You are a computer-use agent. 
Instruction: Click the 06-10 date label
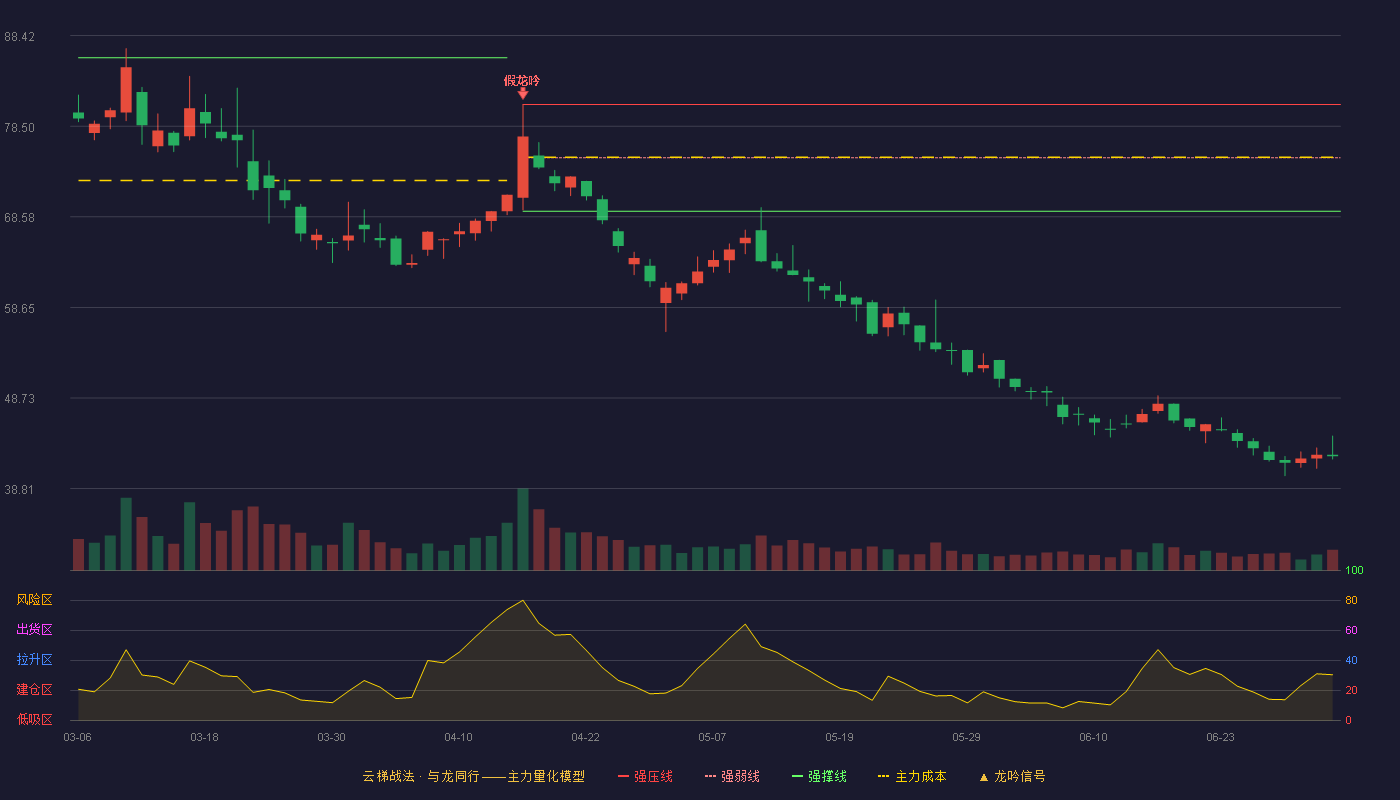click(x=1093, y=737)
